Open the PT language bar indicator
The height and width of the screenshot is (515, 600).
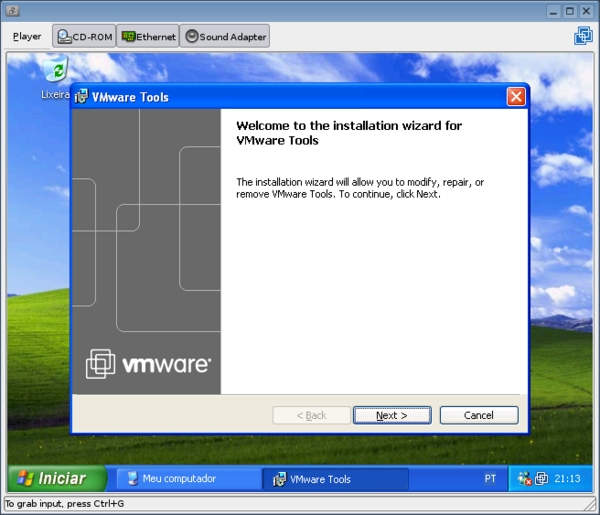pos(490,479)
